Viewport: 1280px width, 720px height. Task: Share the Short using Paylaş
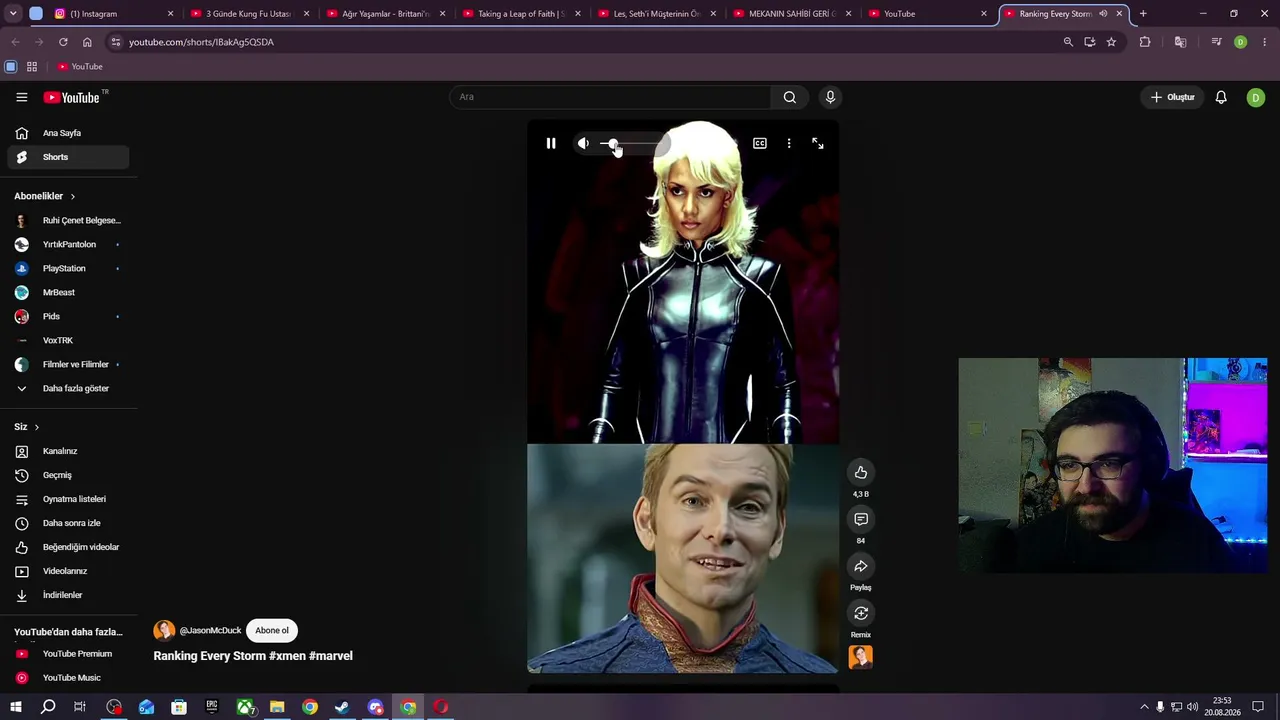click(x=861, y=566)
